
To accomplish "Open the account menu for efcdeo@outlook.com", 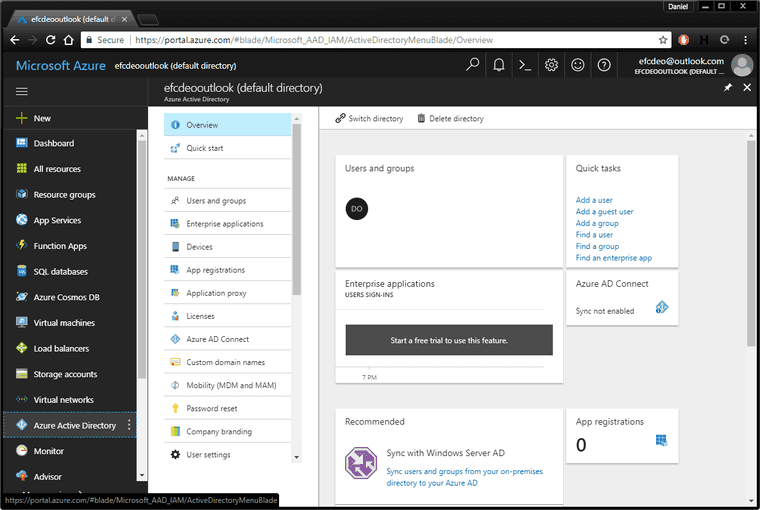I will coord(693,65).
